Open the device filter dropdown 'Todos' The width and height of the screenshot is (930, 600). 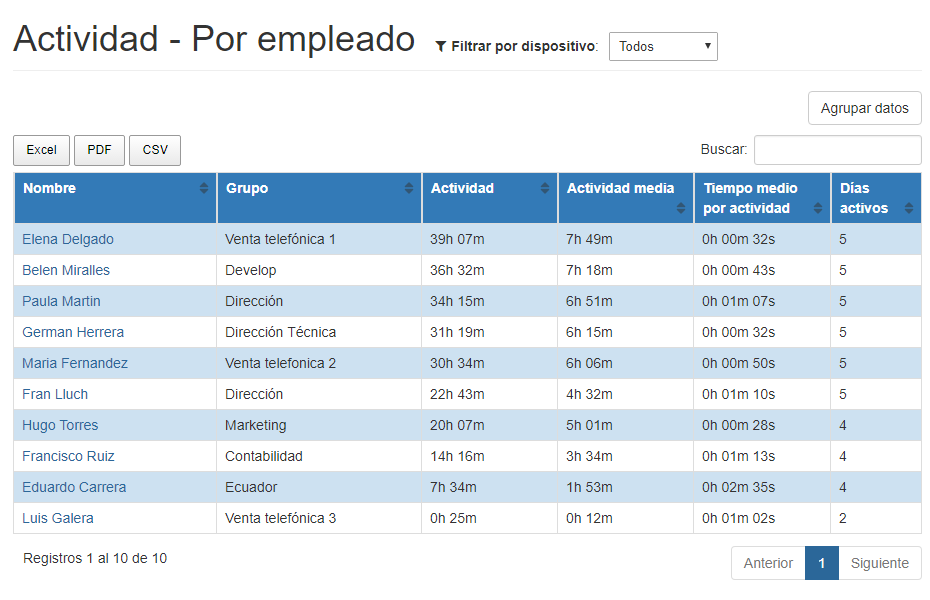pyautogui.click(x=662, y=46)
